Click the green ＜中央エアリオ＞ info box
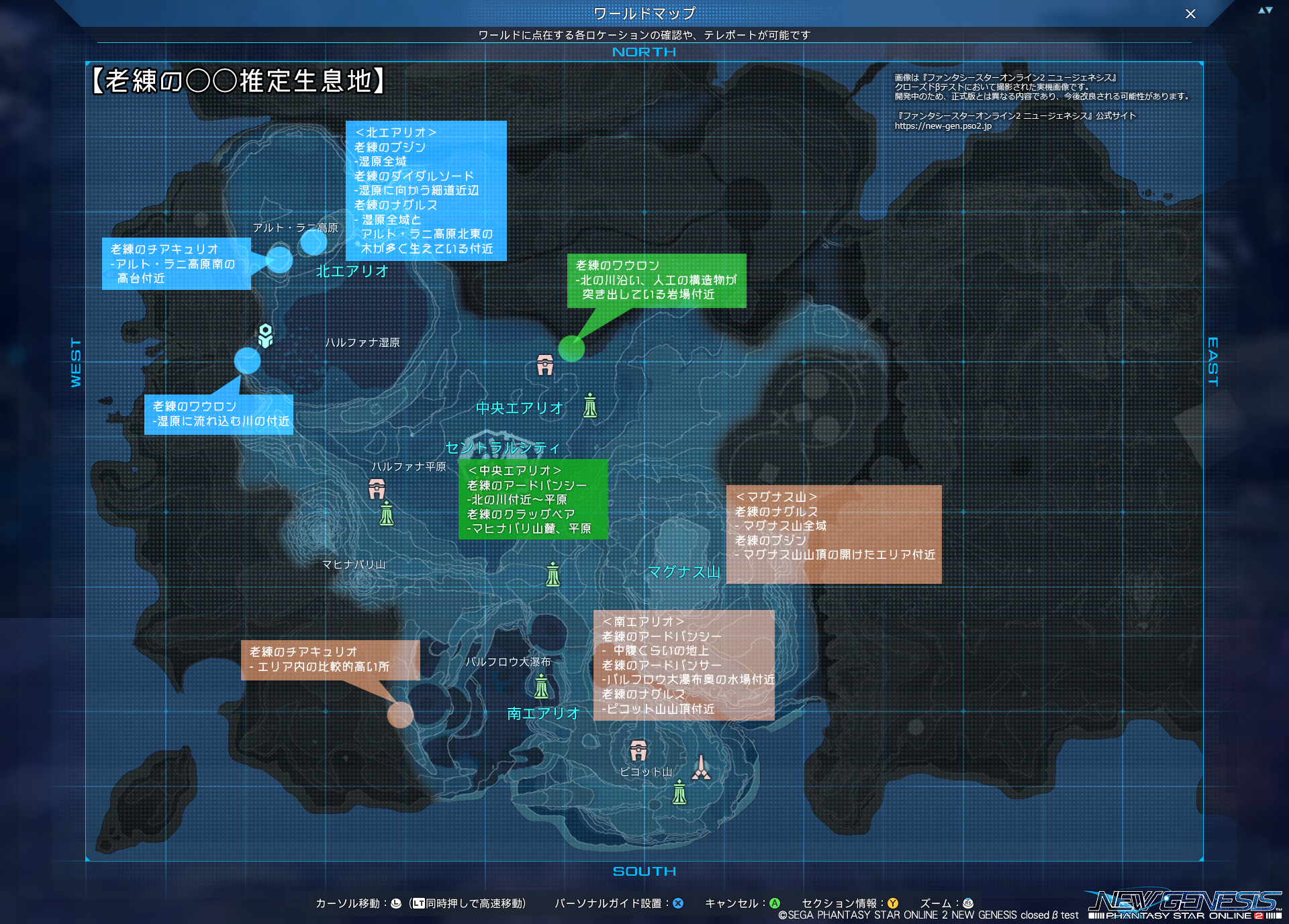This screenshot has height=924, width=1289. click(x=533, y=499)
